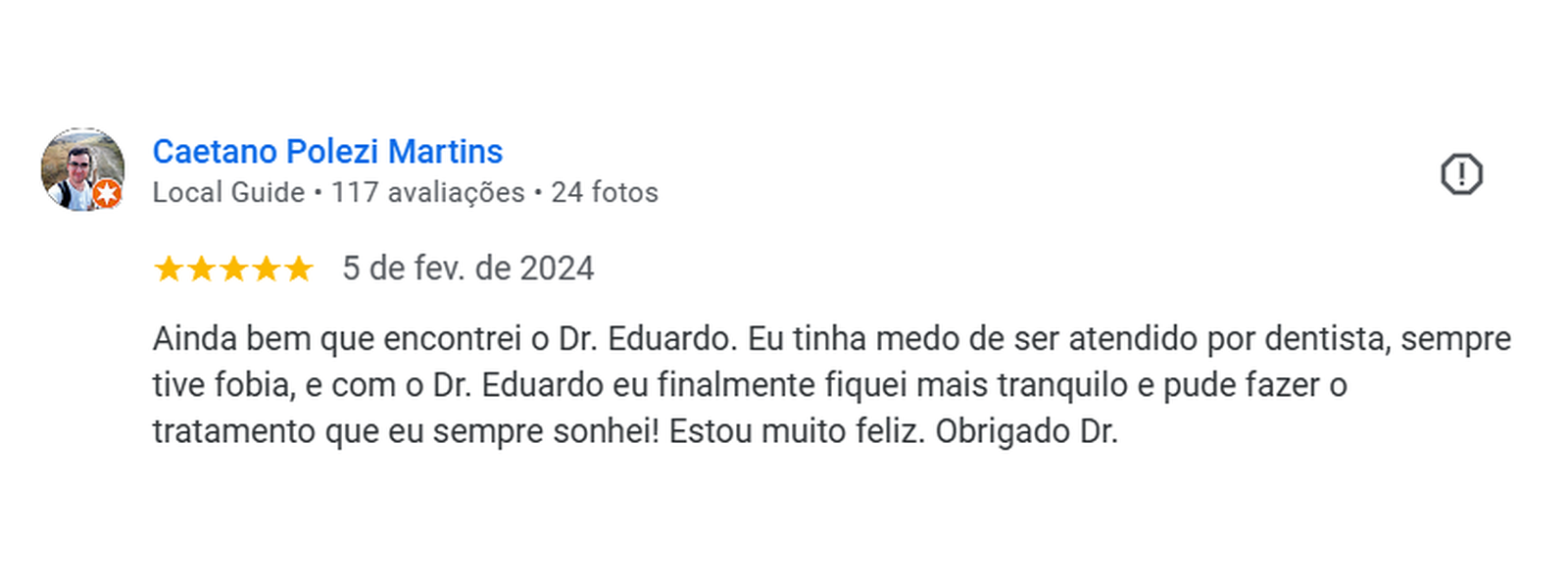Screen dimensions: 1568x588
Task: Select the third star of the rating
Action: pos(234,269)
